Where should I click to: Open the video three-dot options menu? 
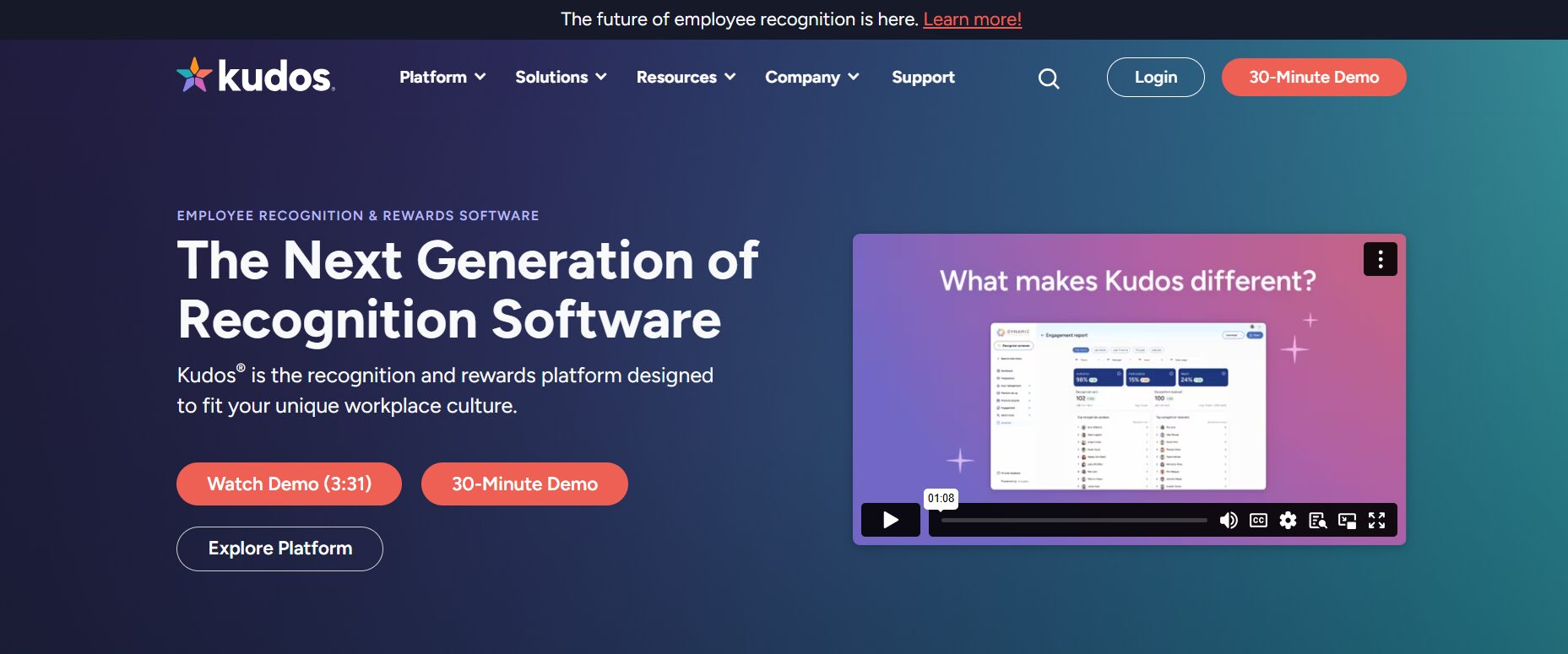click(1380, 259)
